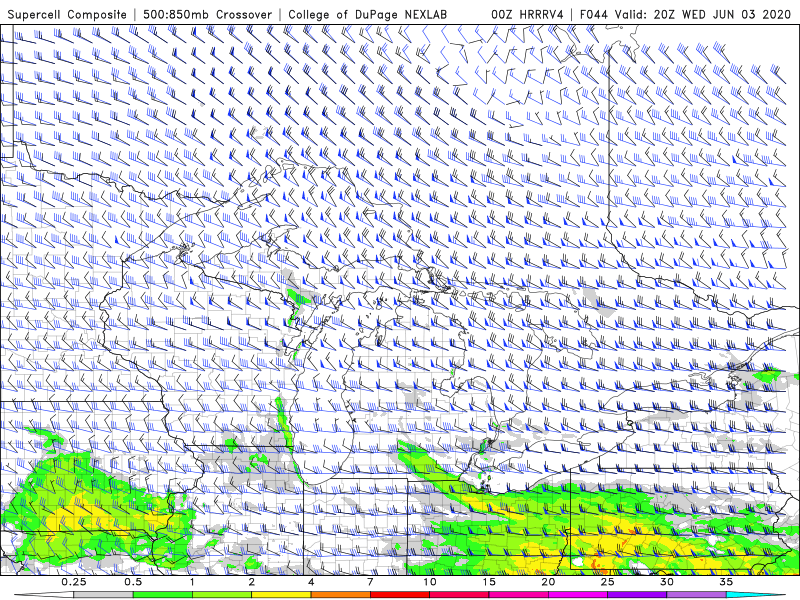Click the "25" legend value
Viewport: 800px width, 600px height.
608,582
